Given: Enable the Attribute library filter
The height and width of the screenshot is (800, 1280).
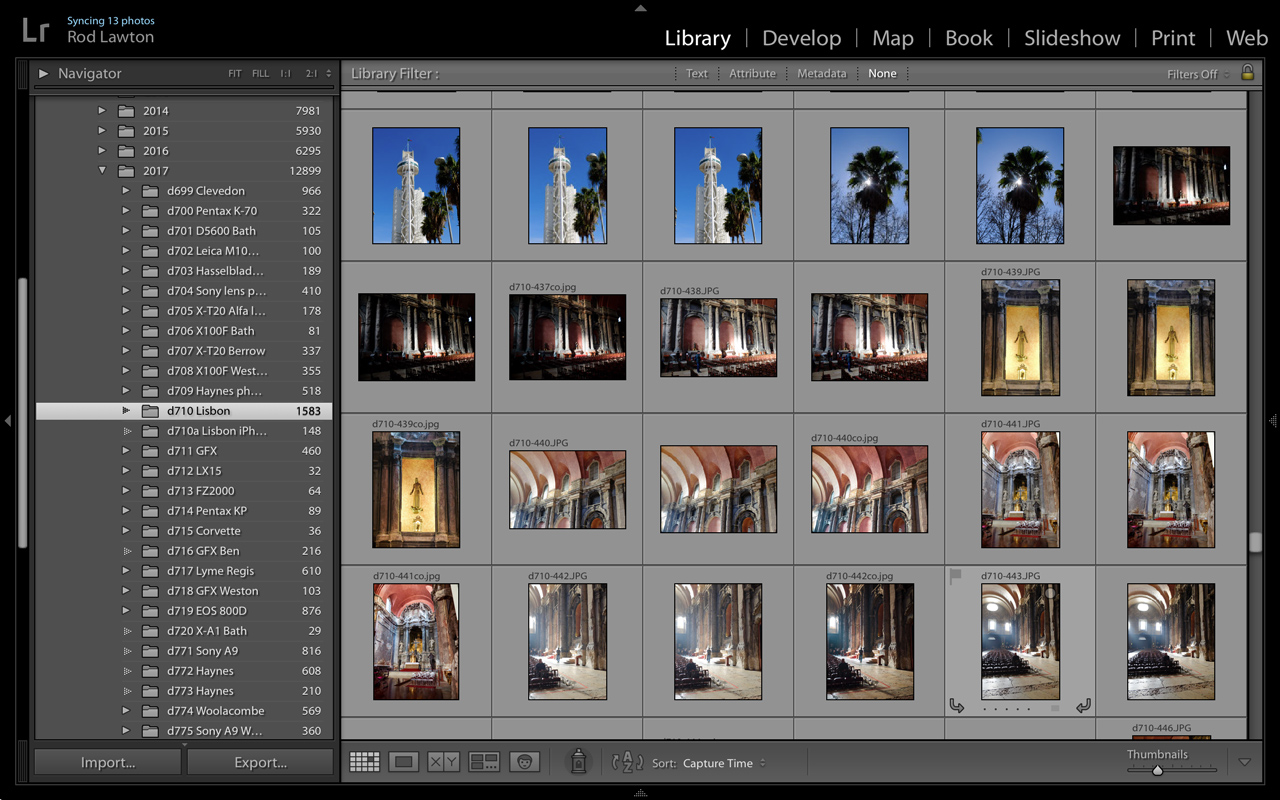Looking at the screenshot, I should point(752,74).
